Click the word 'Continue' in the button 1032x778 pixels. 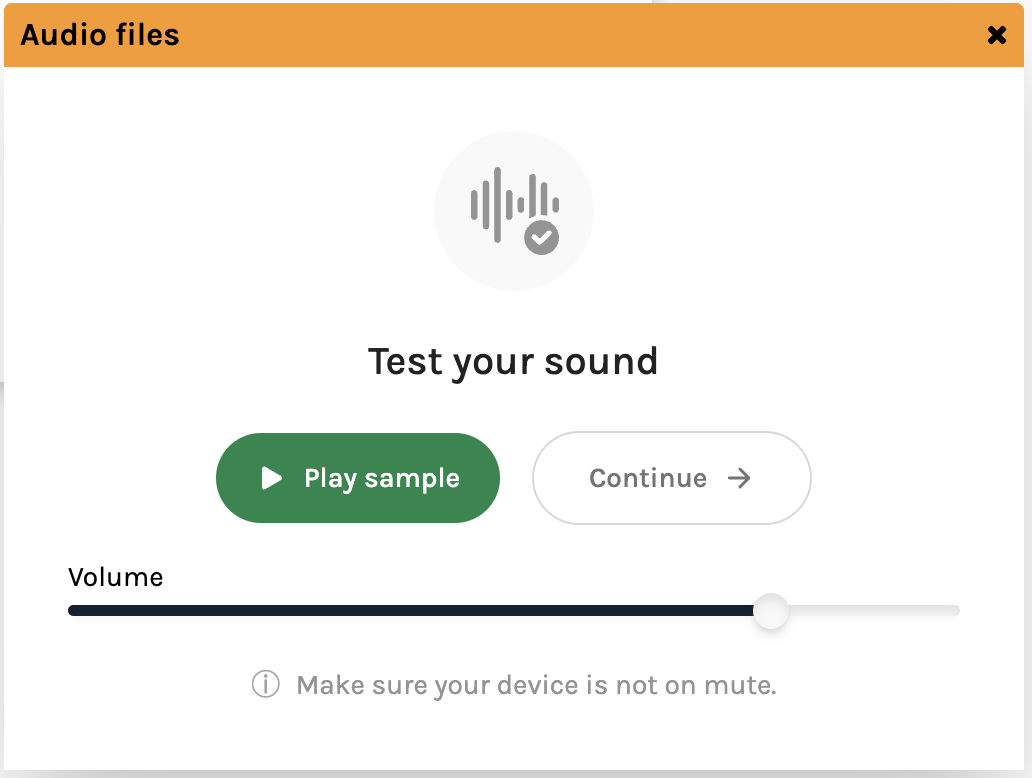click(647, 478)
